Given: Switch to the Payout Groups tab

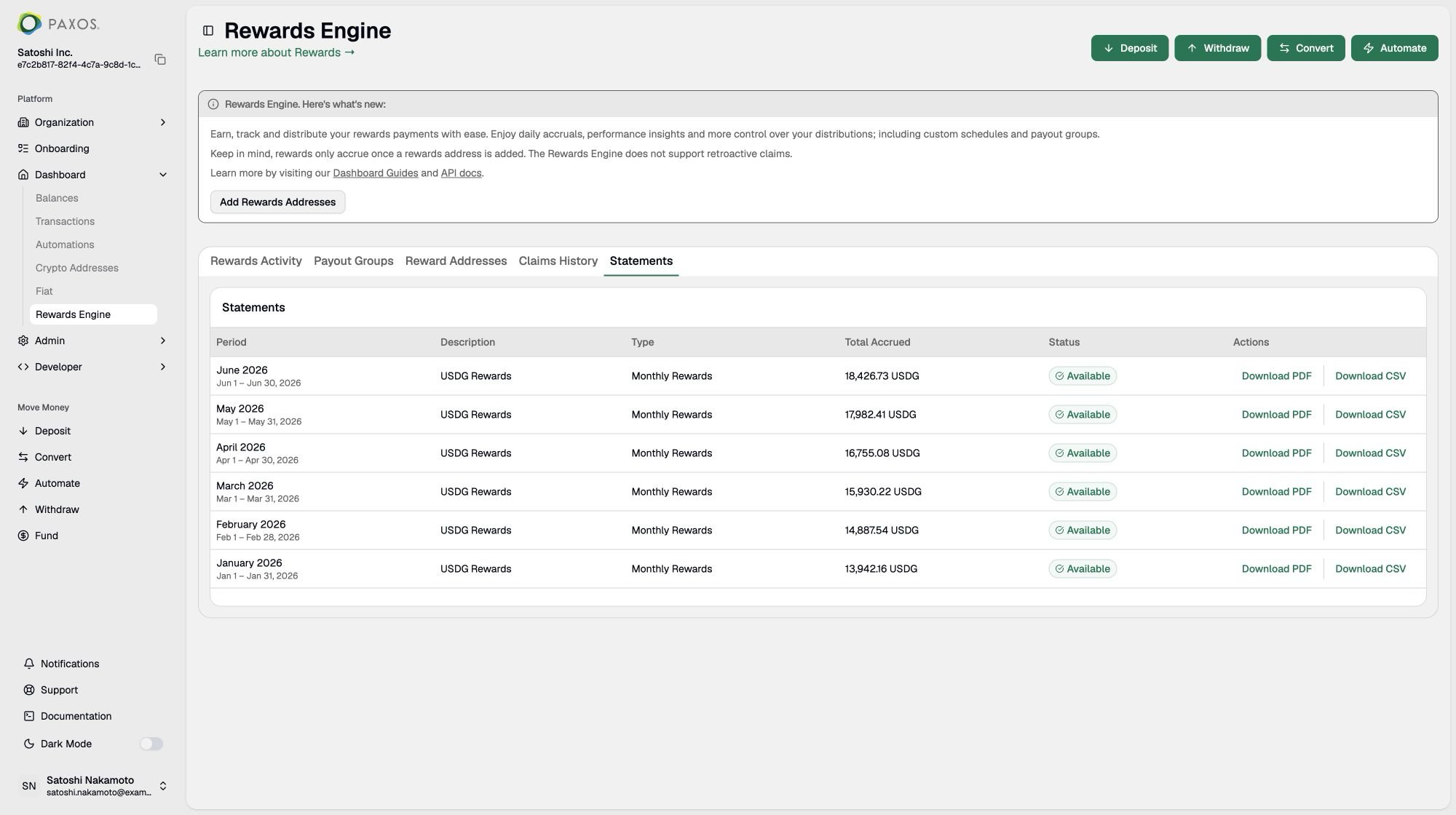Looking at the screenshot, I should click(x=353, y=261).
